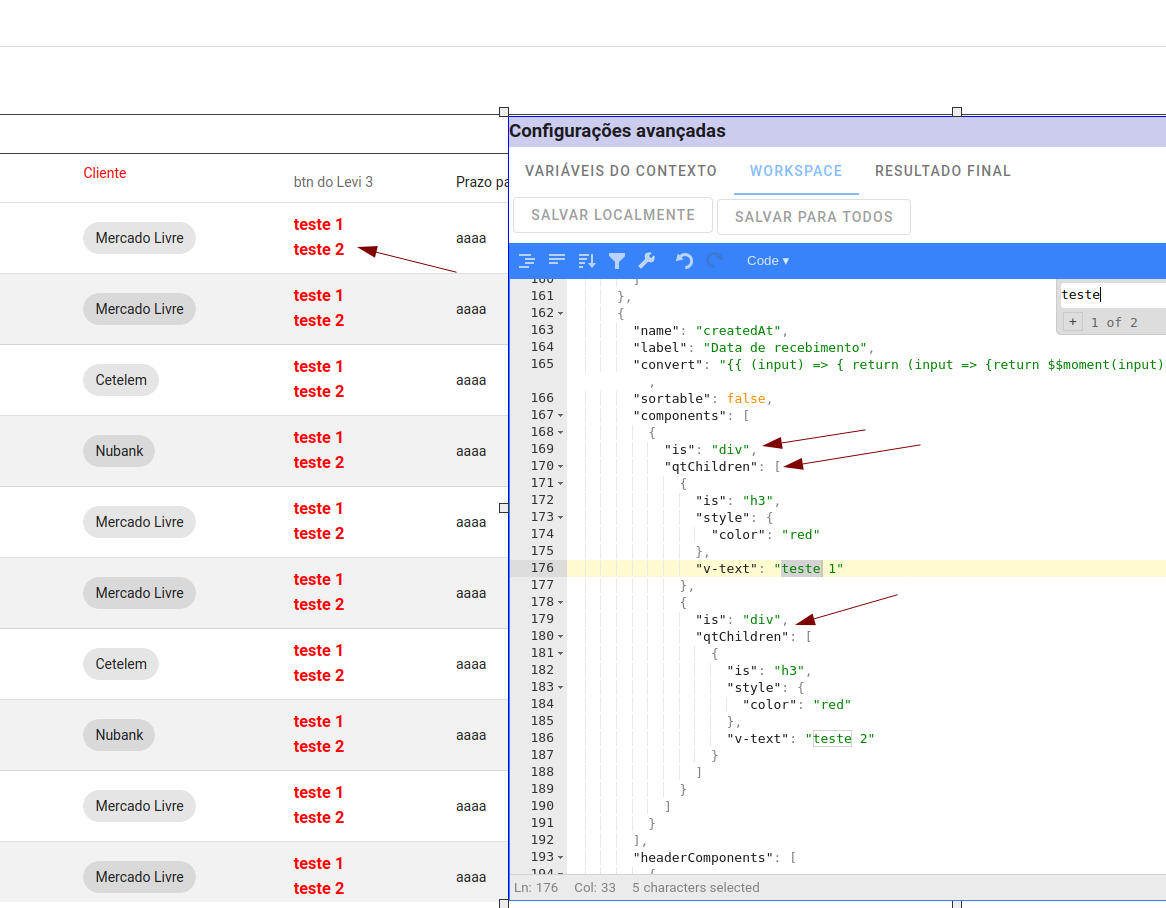Open the Code mode dropdown
Image resolution: width=1166 pixels, height=908 pixels.
[767, 261]
